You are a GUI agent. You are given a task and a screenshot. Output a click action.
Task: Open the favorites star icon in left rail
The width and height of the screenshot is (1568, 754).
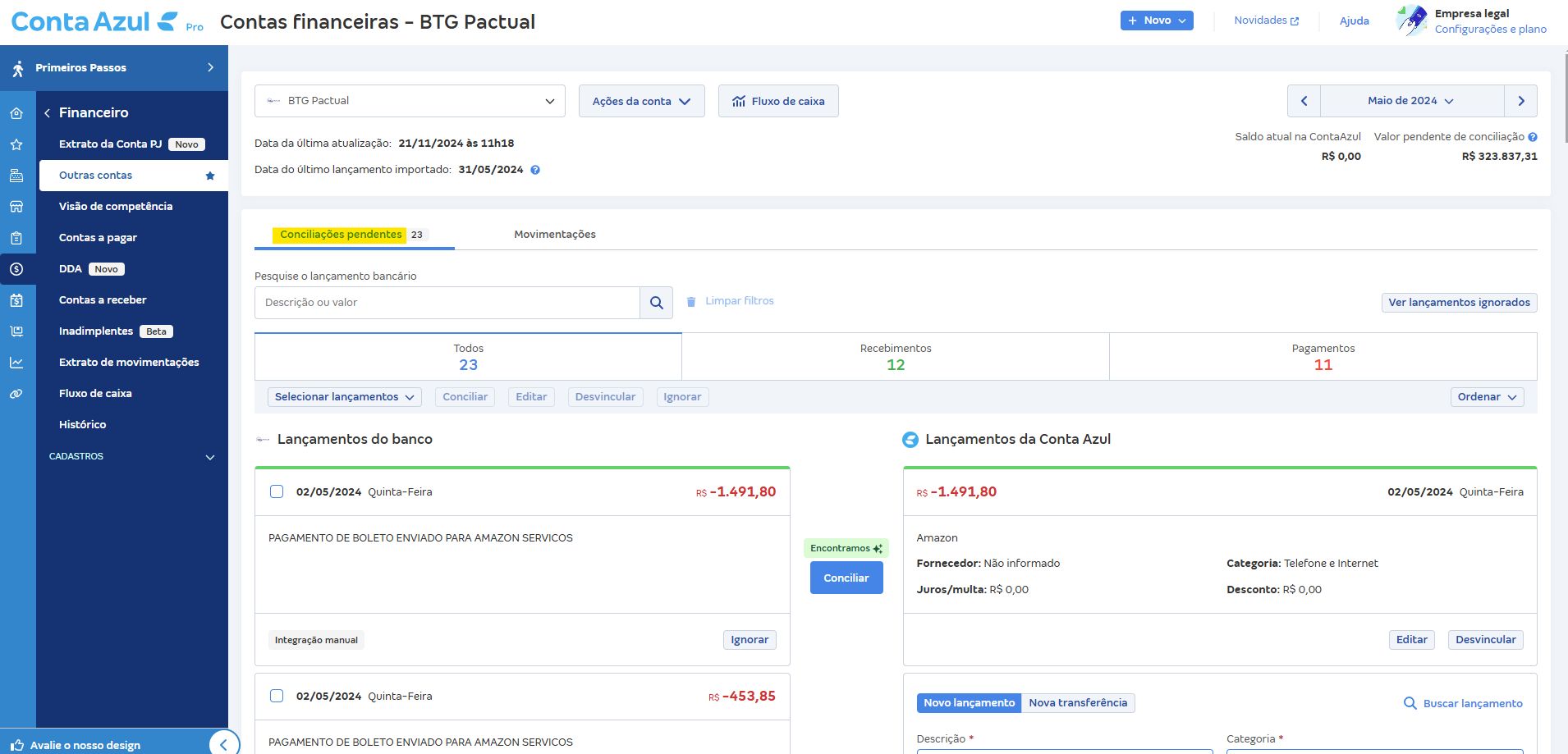16,144
